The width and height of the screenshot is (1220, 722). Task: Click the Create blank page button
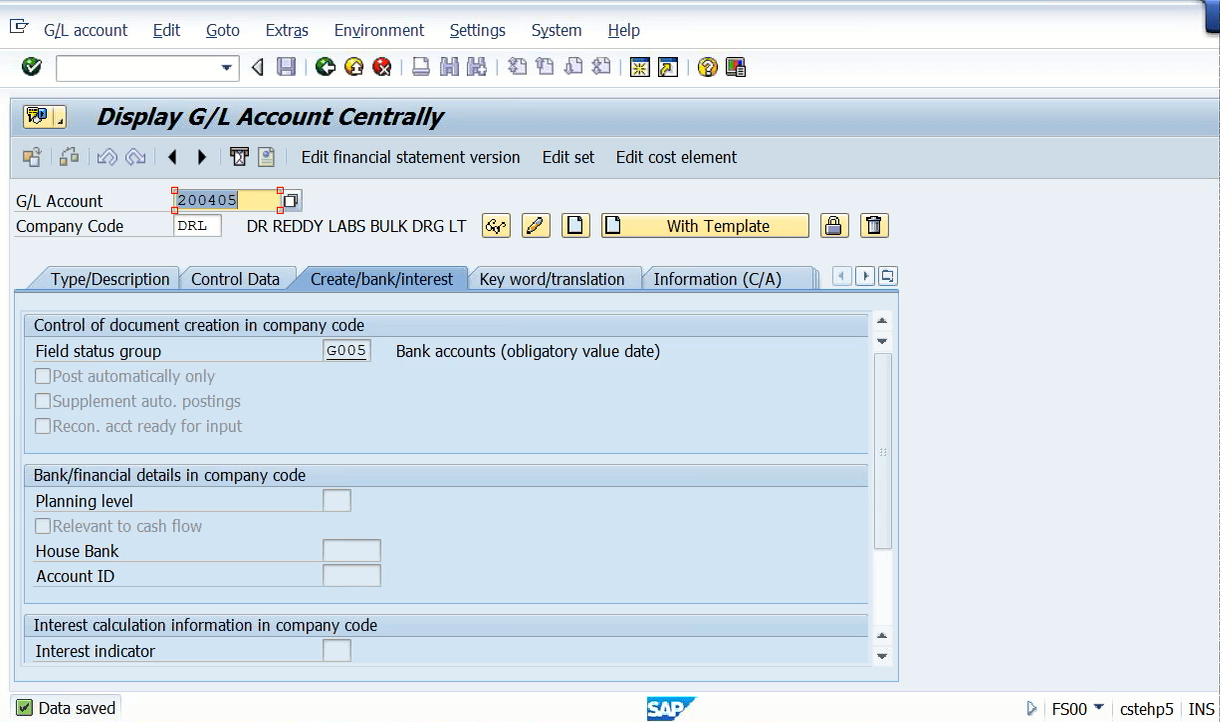coord(576,226)
